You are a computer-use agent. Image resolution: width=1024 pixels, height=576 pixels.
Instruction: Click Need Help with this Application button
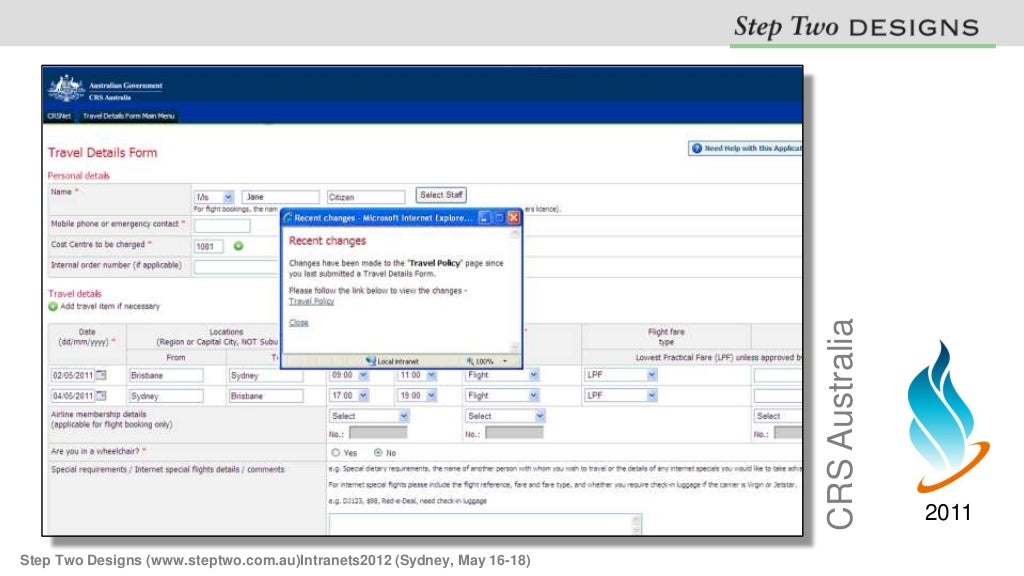[745, 148]
